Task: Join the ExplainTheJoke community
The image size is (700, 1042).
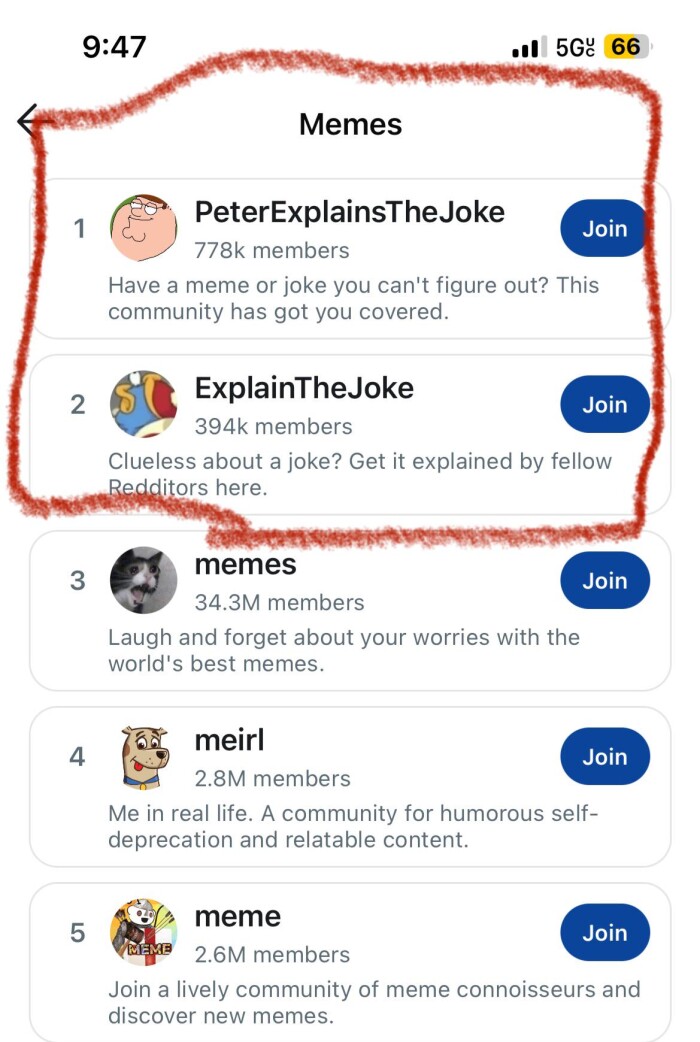Action: click(x=604, y=404)
